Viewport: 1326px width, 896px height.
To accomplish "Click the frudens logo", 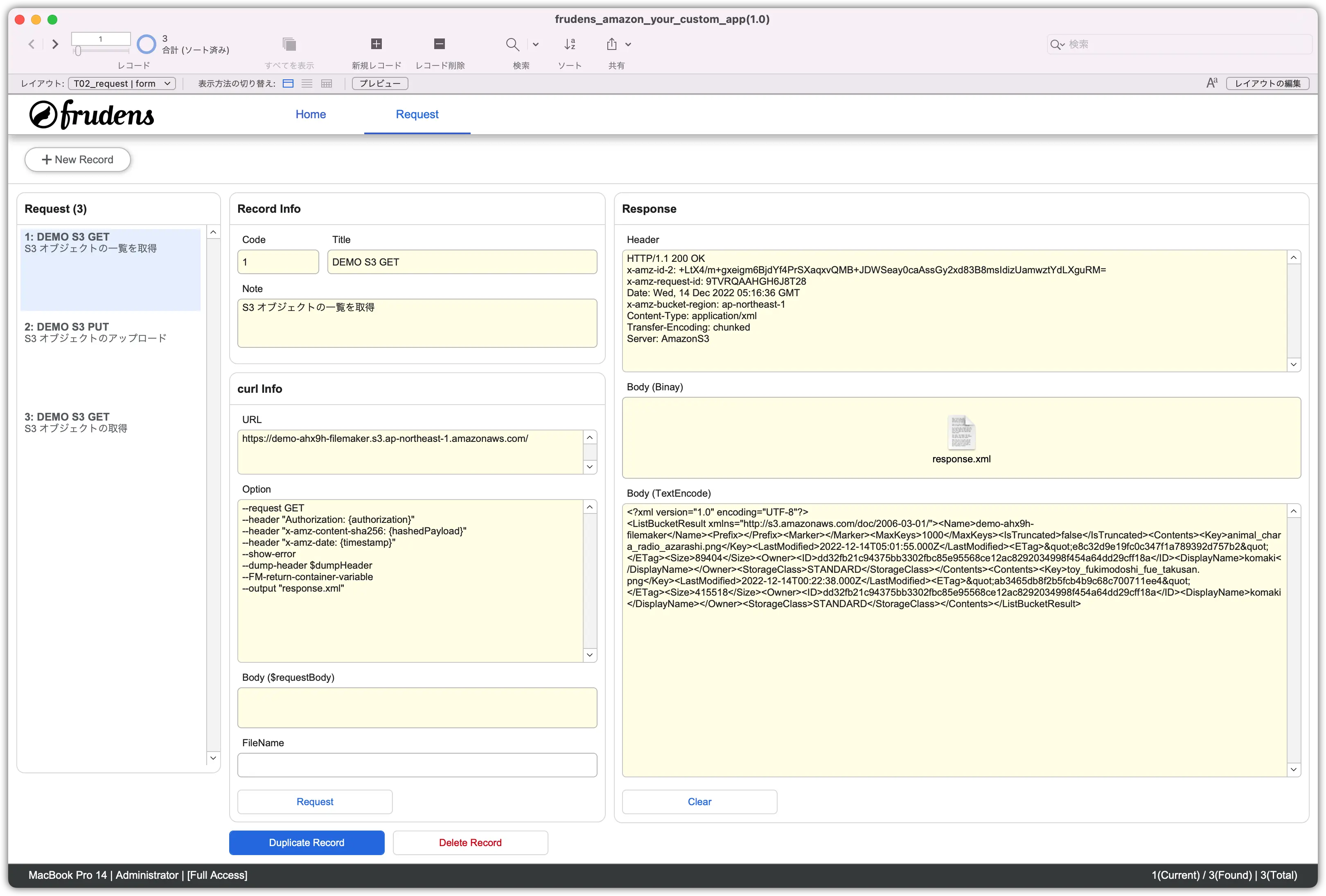I will pyautogui.click(x=92, y=115).
